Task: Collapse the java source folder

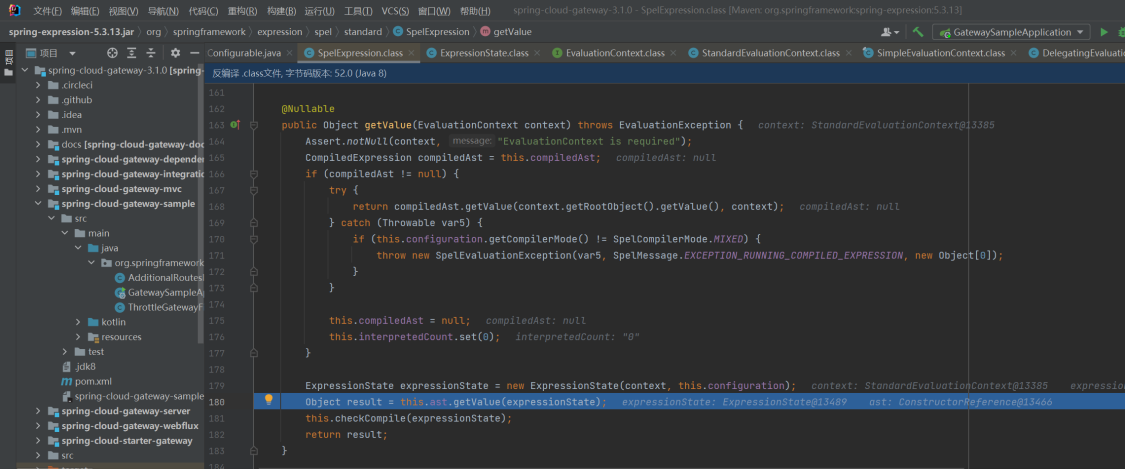Action: 77,248
